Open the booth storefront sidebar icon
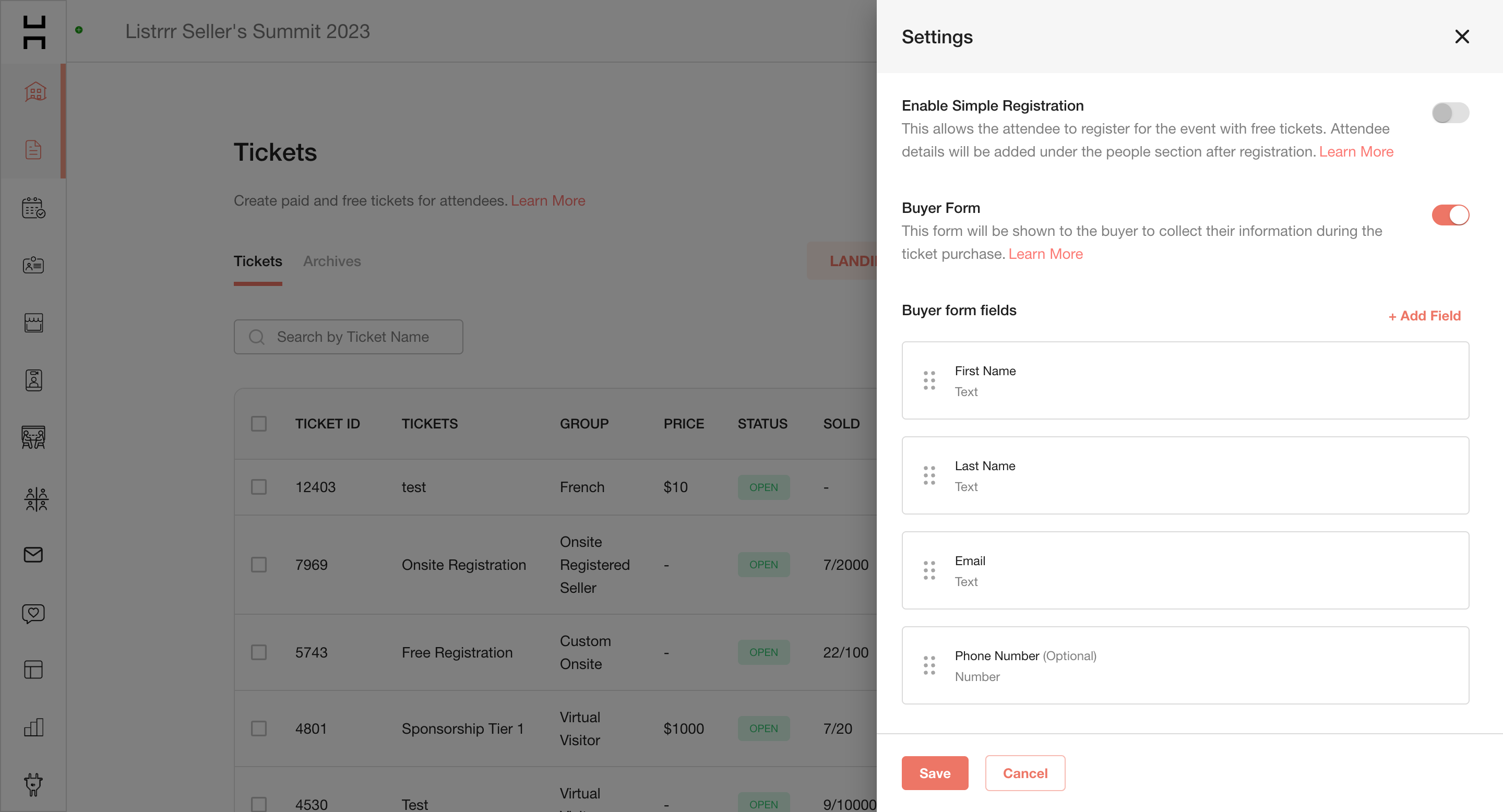Screen dimensions: 1503x812 tap(33, 323)
